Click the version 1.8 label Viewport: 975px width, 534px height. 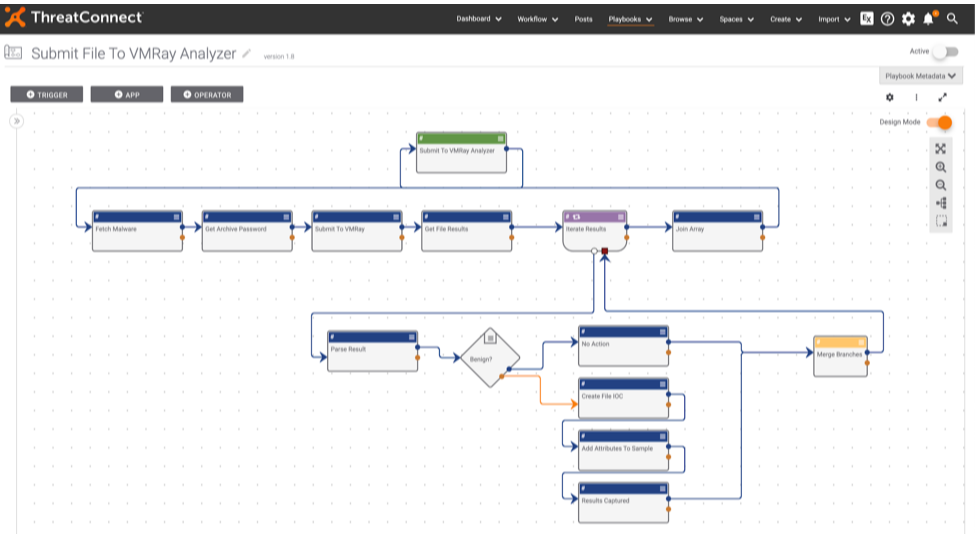click(279, 57)
